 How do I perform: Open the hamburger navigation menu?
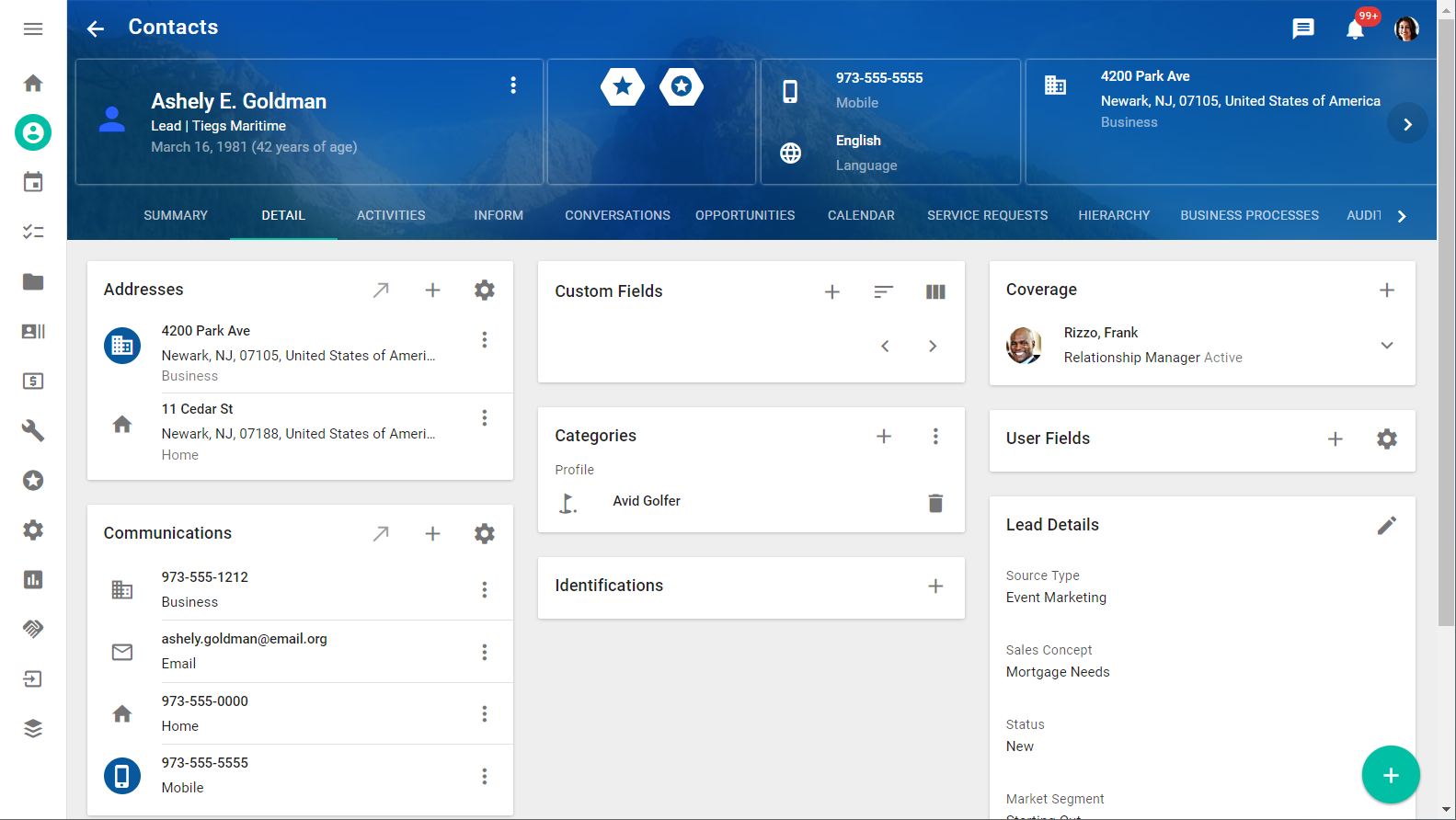click(33, 28)
